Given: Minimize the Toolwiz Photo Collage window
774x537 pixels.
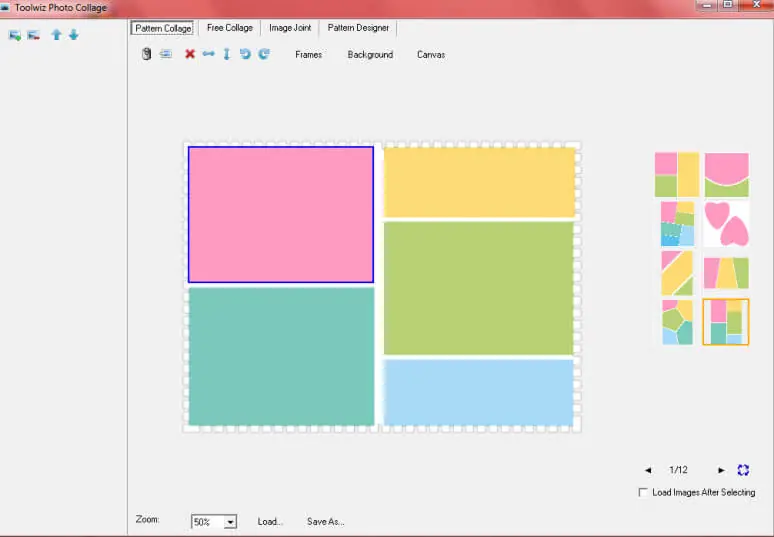Looking at the screenshot, I should click(x=707, y=5).
